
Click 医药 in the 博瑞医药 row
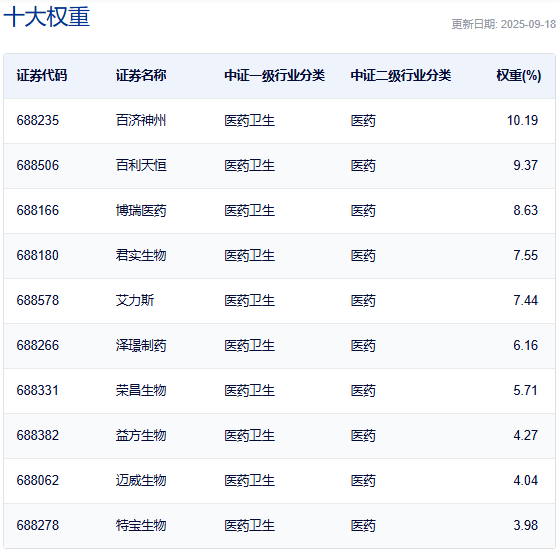coord(363,210)
